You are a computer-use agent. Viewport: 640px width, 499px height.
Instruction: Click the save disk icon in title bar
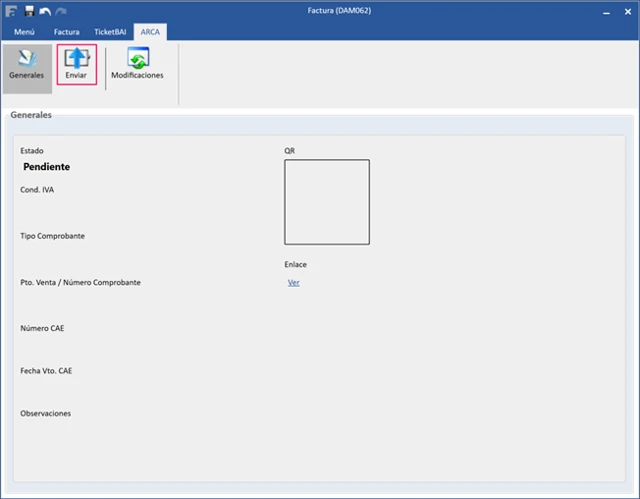coord(30,10)
